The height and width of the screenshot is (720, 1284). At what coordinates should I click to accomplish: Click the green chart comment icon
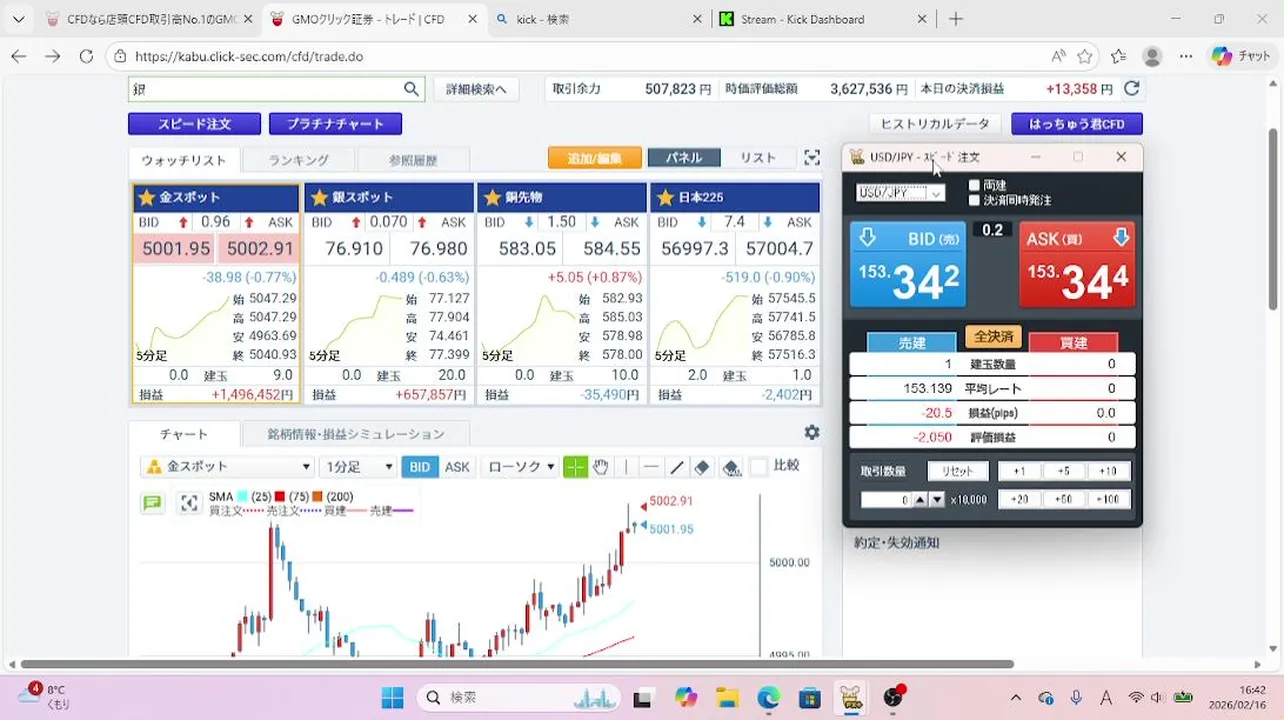tap(152, 503)
